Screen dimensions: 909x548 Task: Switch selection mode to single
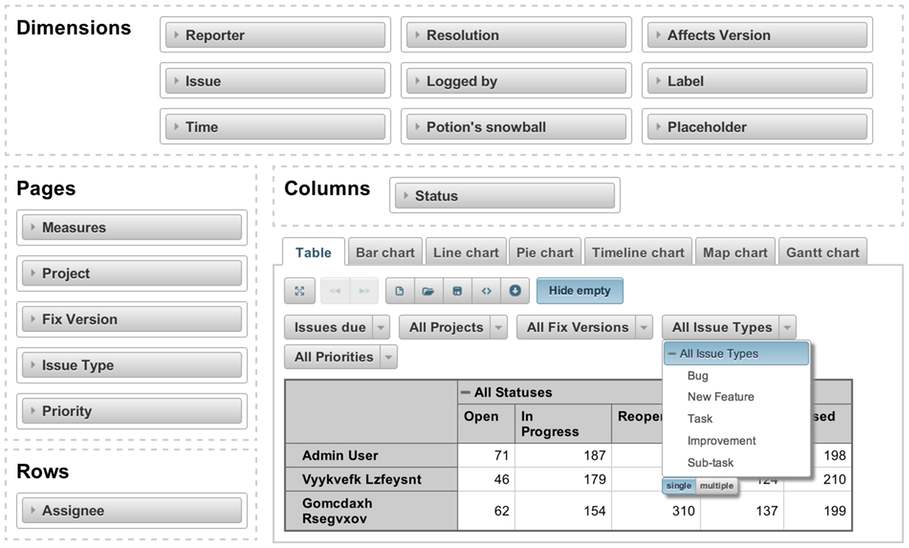click(679, 486)
